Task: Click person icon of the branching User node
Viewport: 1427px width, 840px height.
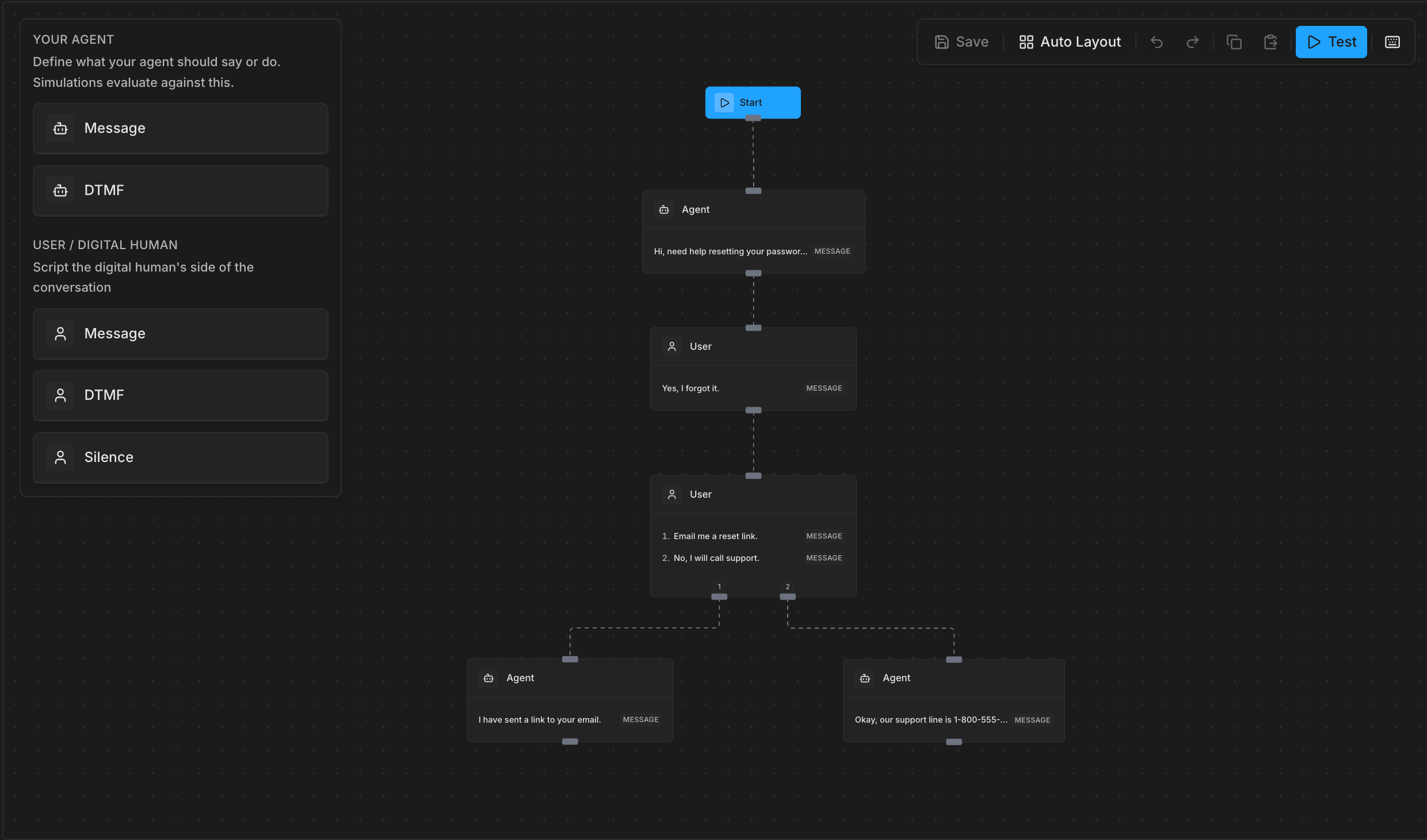Action: (x=672, y=494)
